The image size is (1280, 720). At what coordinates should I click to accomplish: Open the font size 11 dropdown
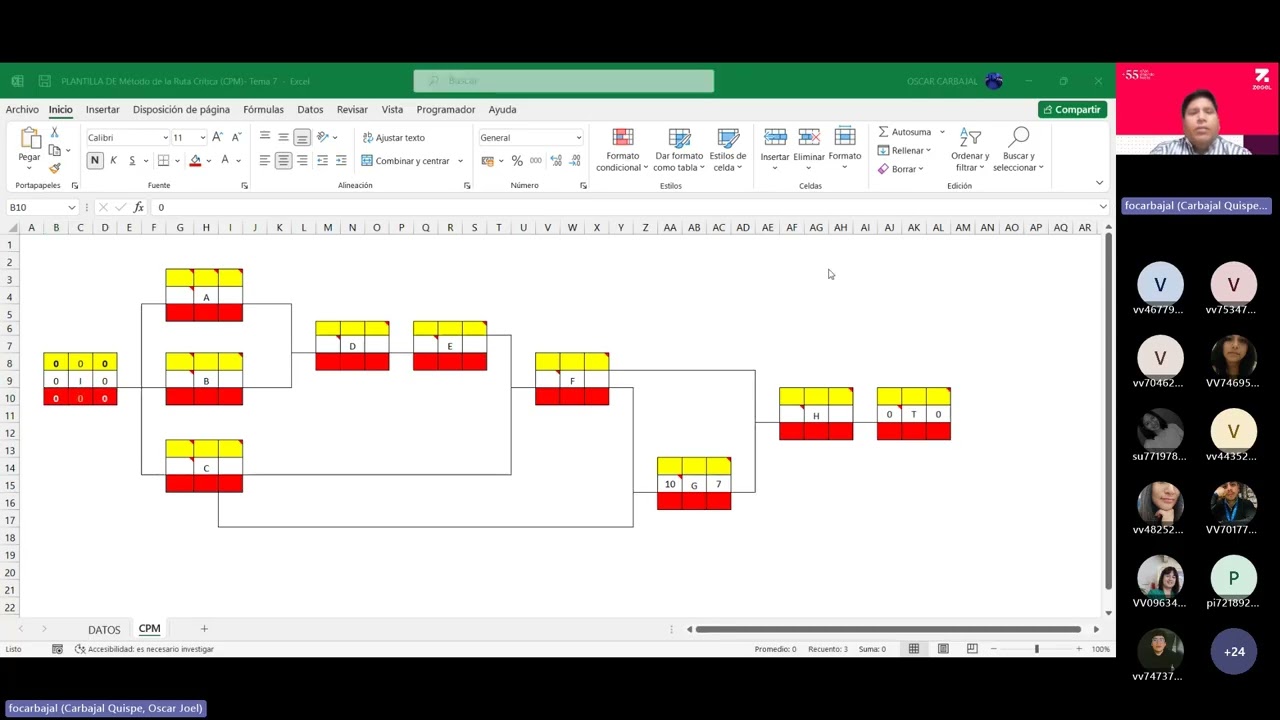point(202,137)
